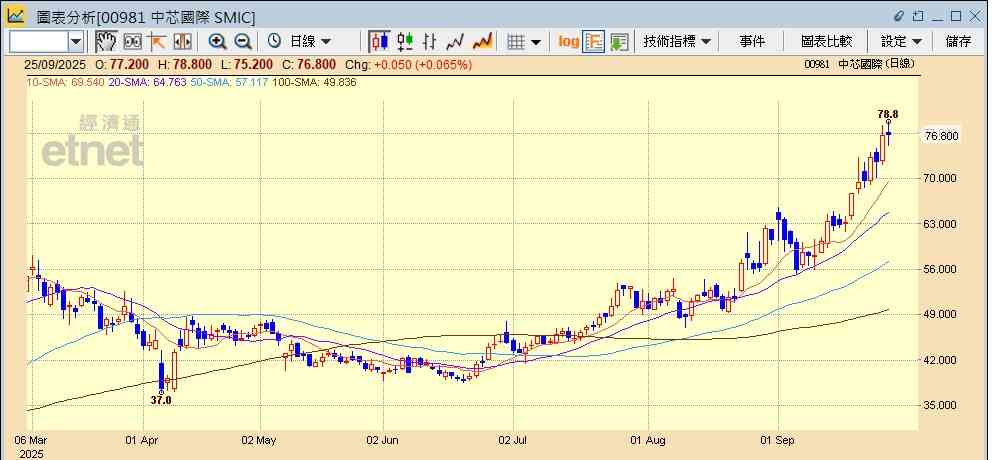Open the stock code combo box arrow
Screen dimensions: 993x460
(x=76, y=42)
